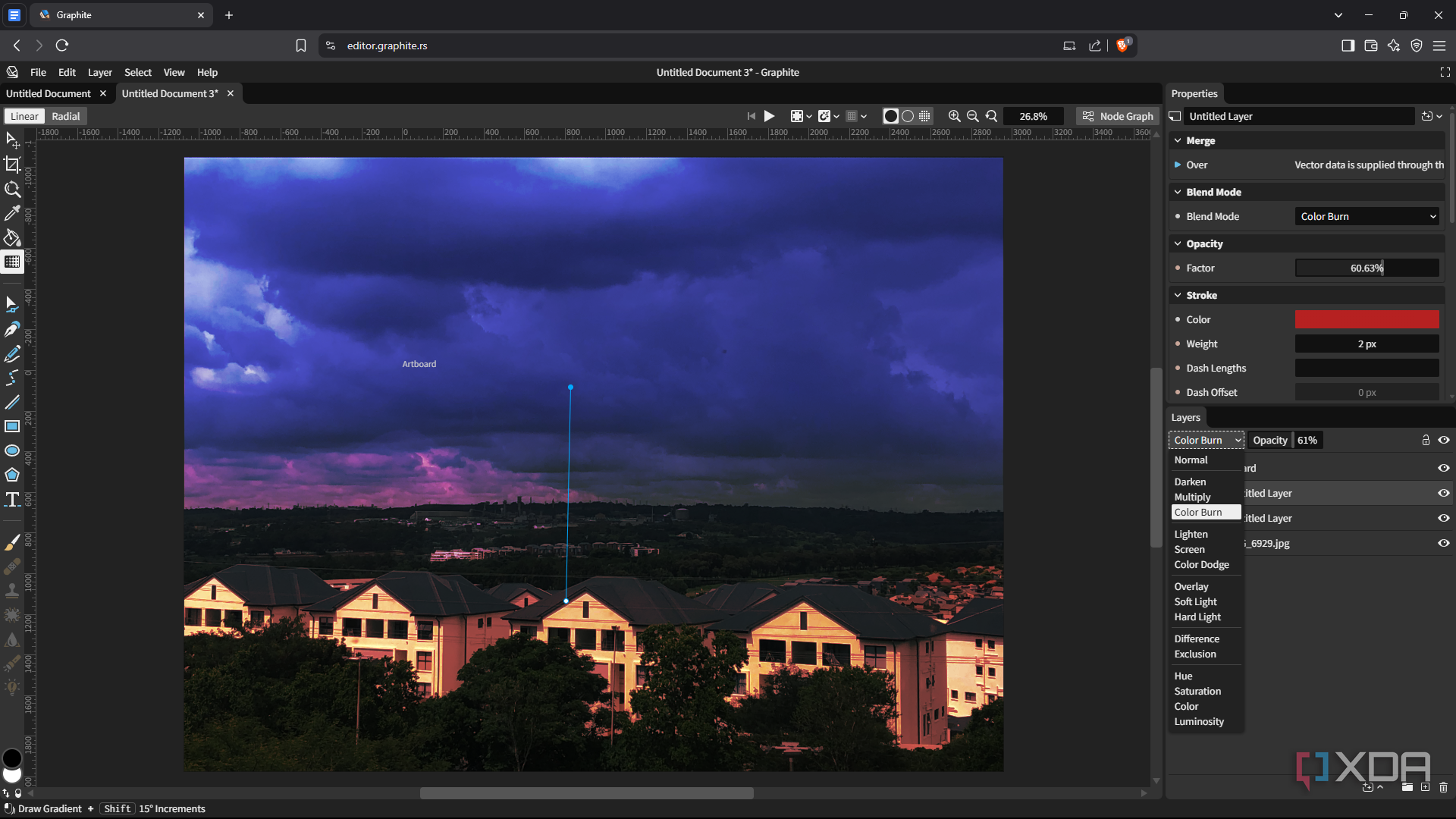The width and height of the screenshot is (1456, 819).
Task: Toggle the layer lock icon
Action: [1425, 440]
